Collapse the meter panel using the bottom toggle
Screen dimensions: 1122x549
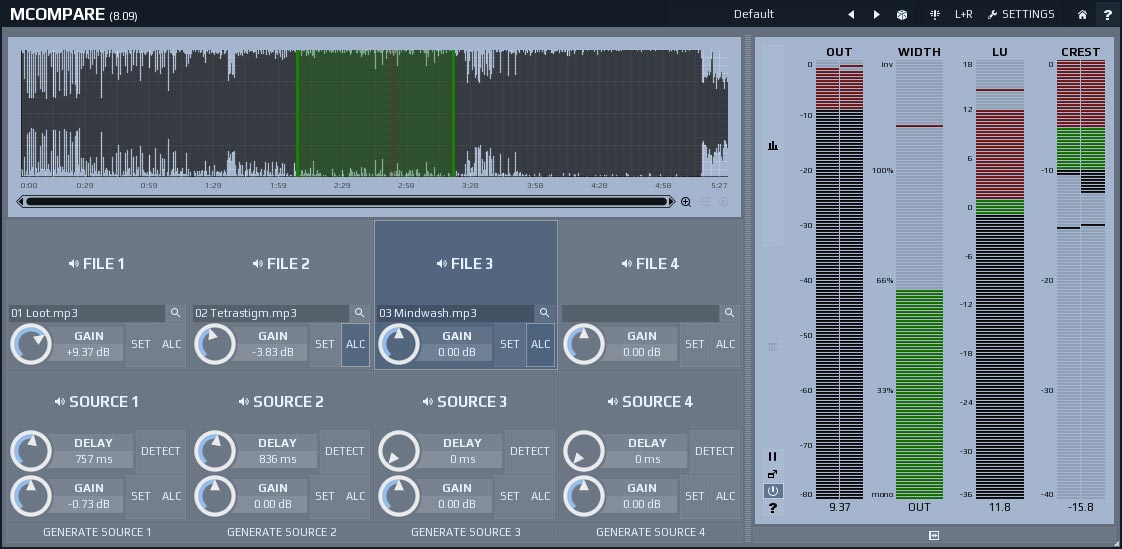[933, 536]
